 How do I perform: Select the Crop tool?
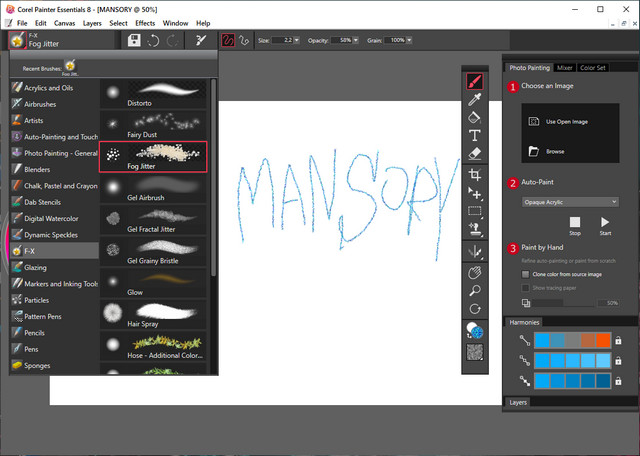click(475, 175)
